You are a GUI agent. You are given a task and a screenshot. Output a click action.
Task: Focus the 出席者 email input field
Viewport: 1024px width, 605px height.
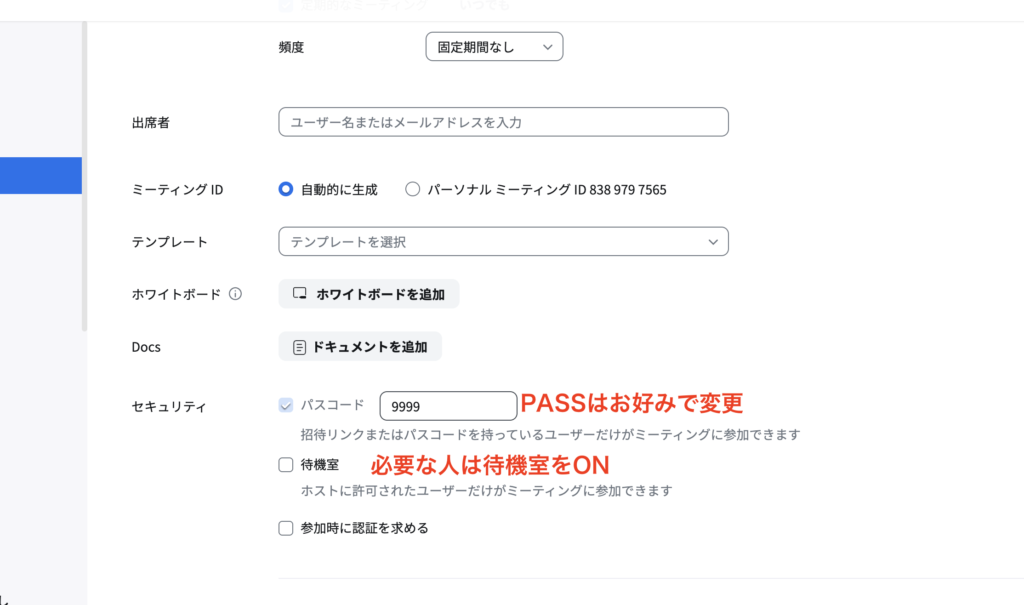coord(504,122)
